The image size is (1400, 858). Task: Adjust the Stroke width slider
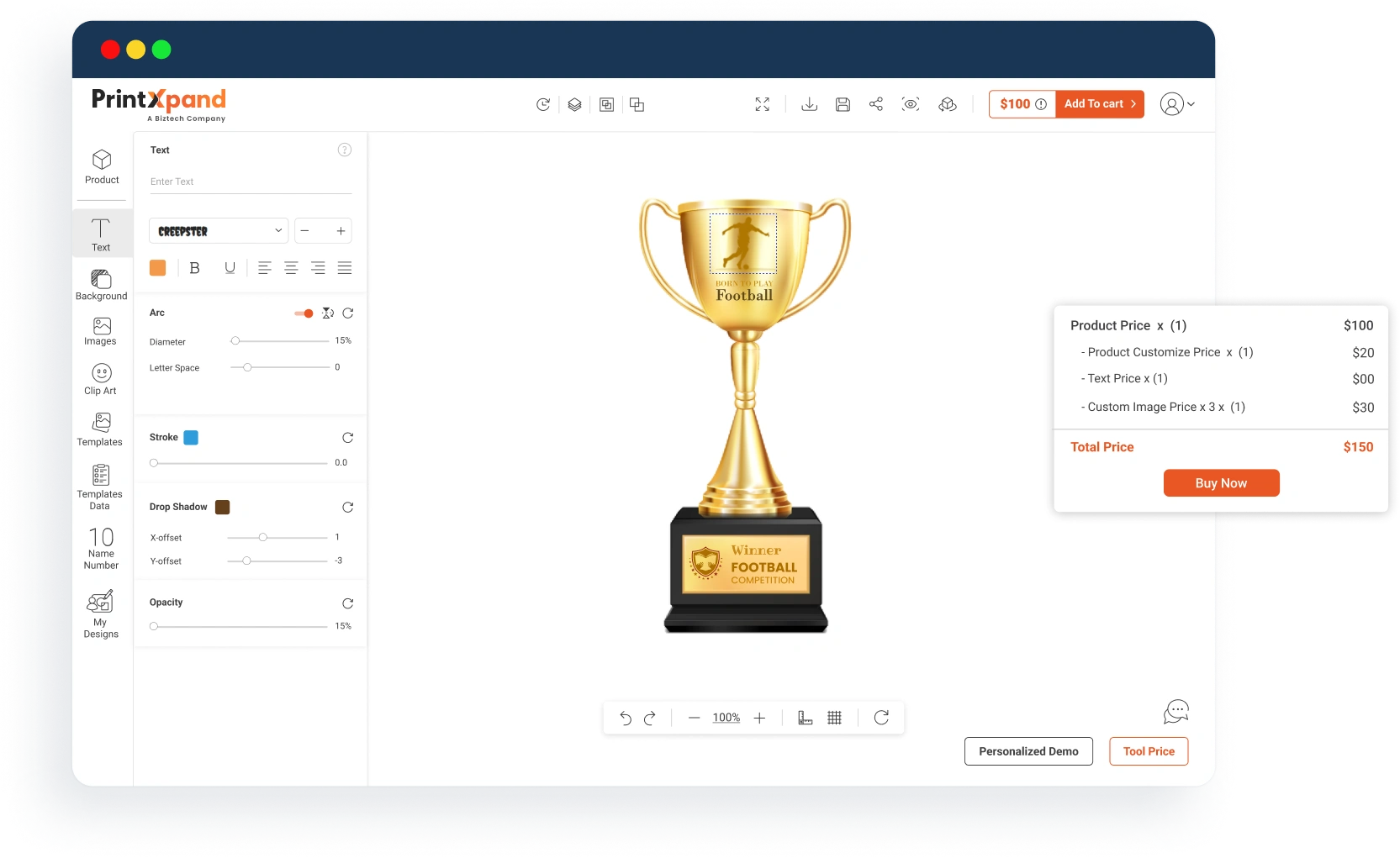pos(239,463)
